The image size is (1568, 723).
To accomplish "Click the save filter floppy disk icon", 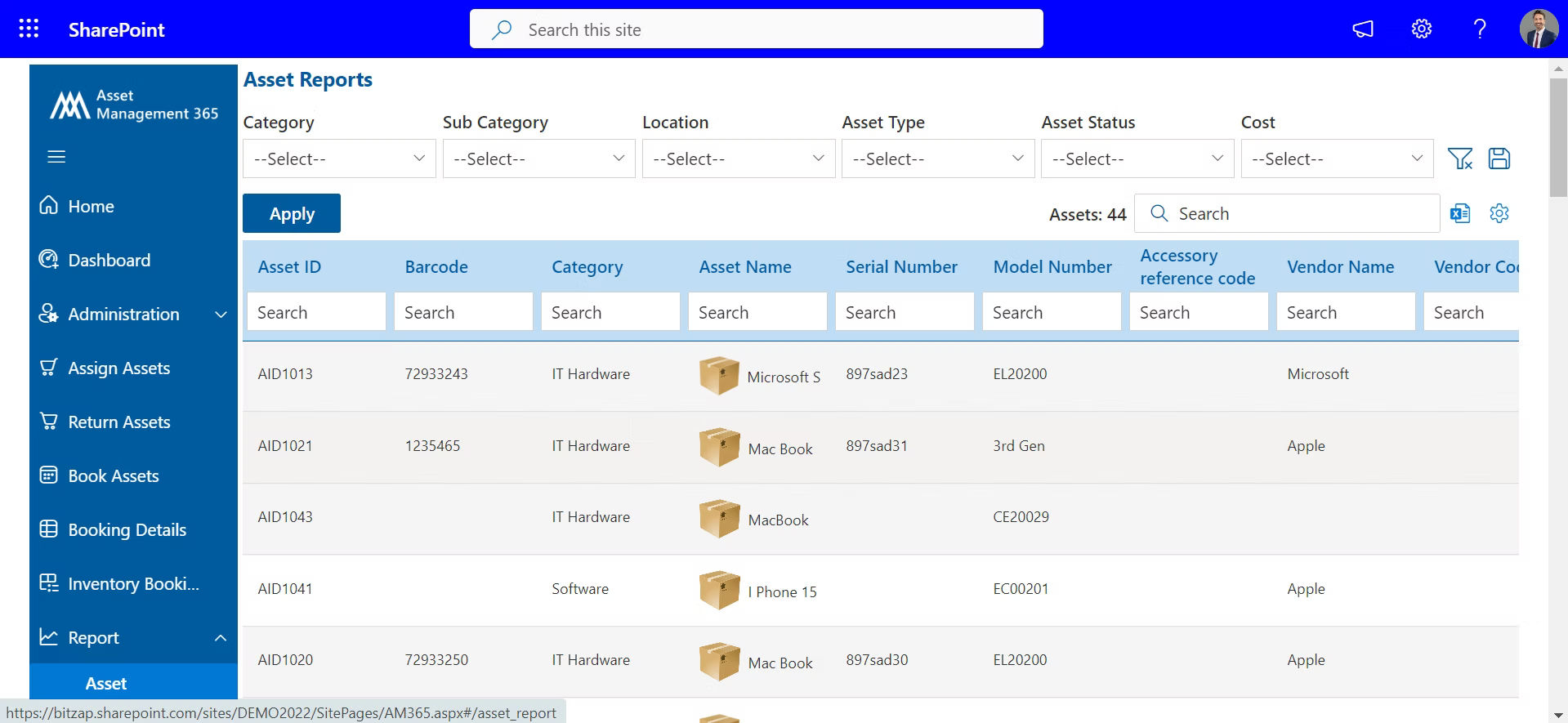I will (1499, 158).
